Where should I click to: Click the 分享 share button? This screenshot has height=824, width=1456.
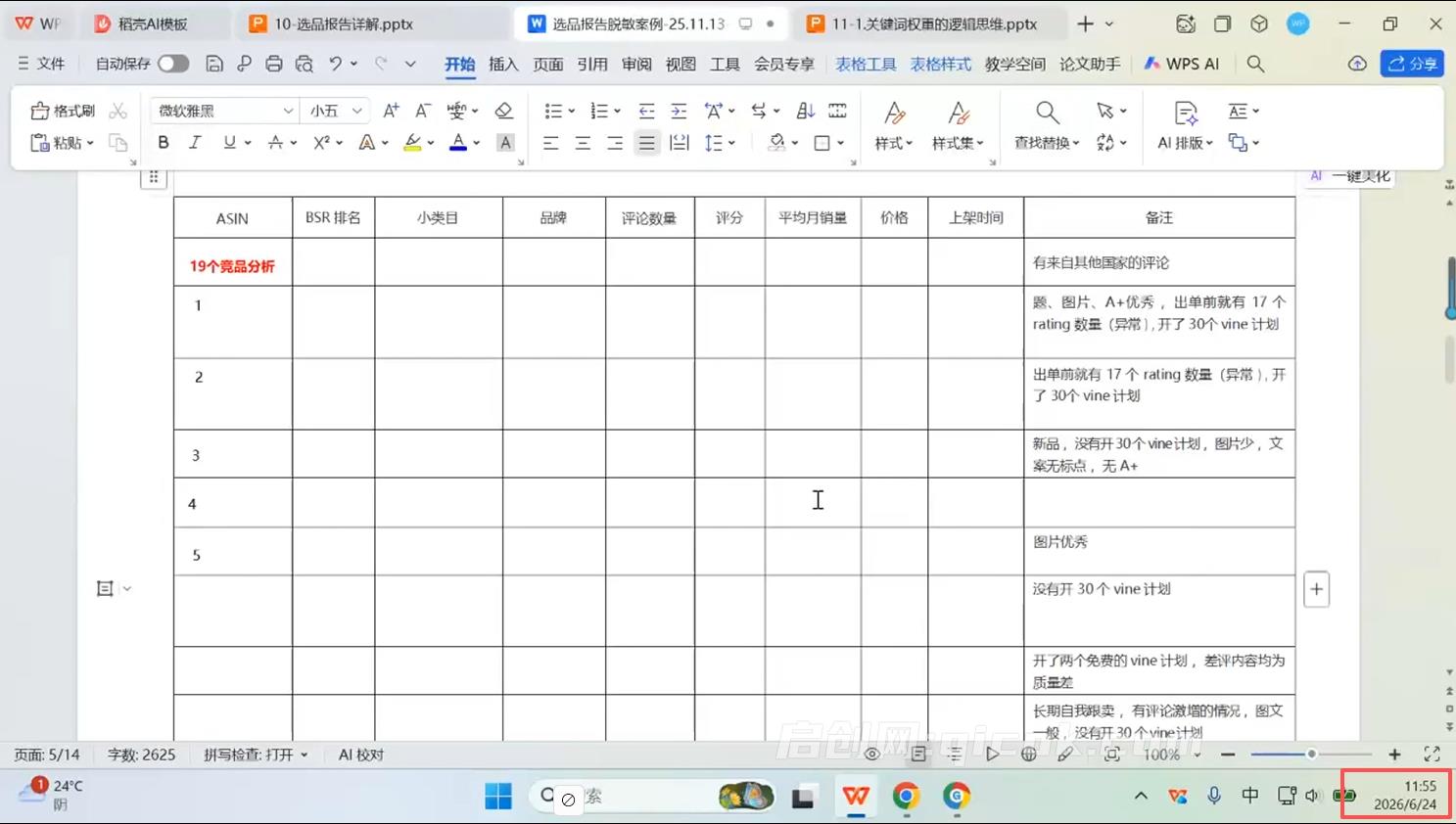1412,64
